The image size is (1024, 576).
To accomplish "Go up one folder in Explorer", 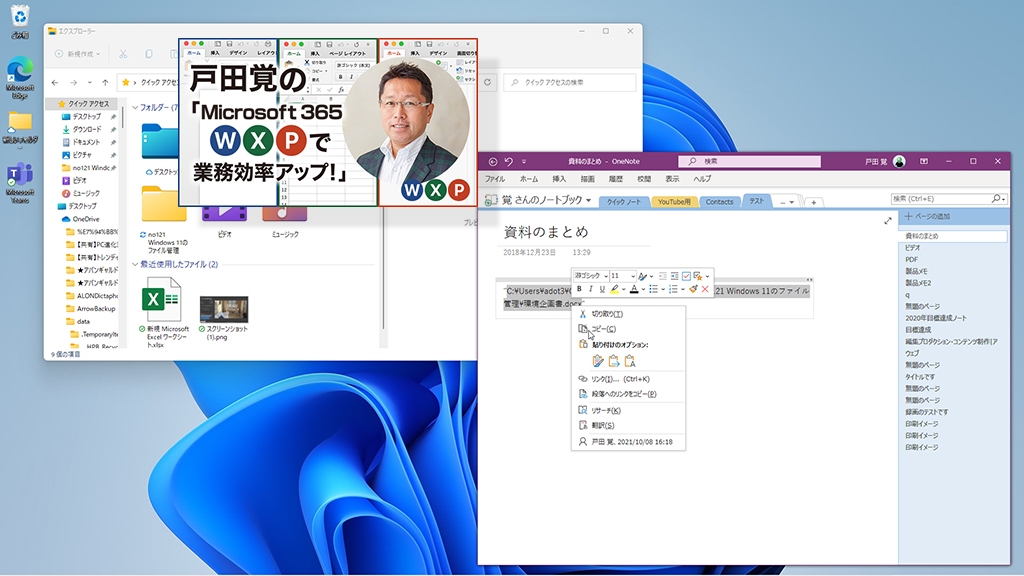I will coord(105,82).
